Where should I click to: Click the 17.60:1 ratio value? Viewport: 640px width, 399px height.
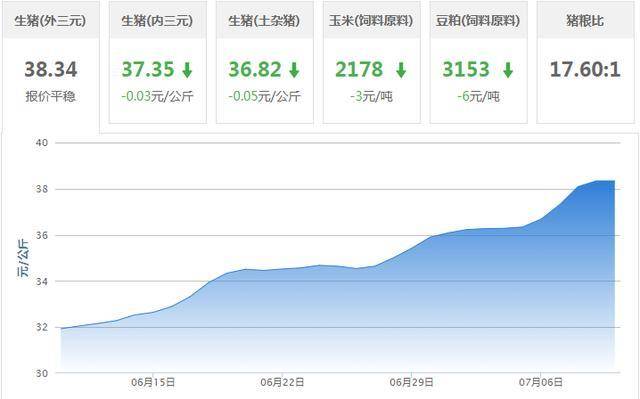click(x=585, y=69)
